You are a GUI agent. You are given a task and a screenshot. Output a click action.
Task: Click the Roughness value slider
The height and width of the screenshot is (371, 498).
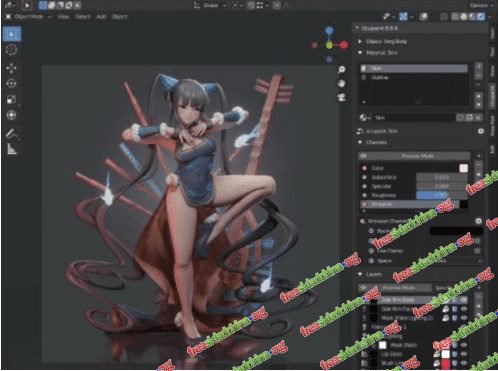point(442,195)
